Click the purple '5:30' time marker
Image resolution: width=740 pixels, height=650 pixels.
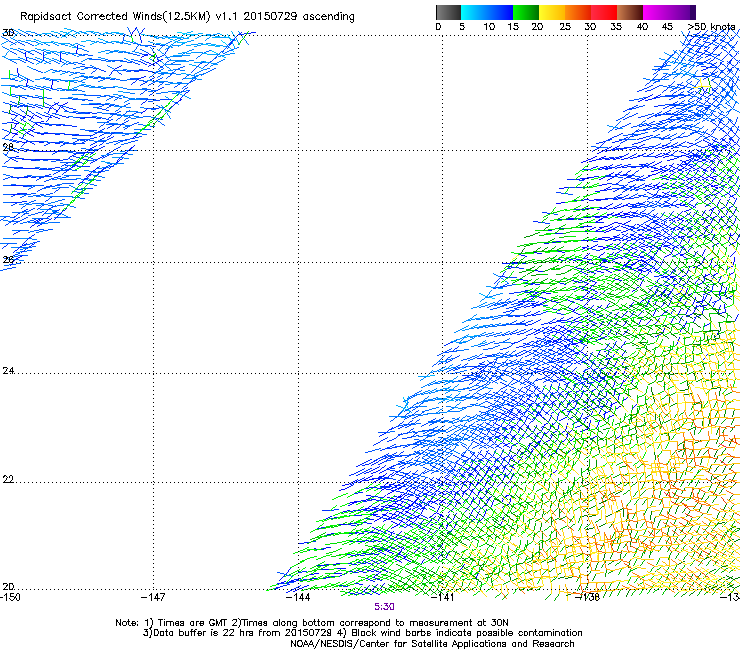click(384, 607)
